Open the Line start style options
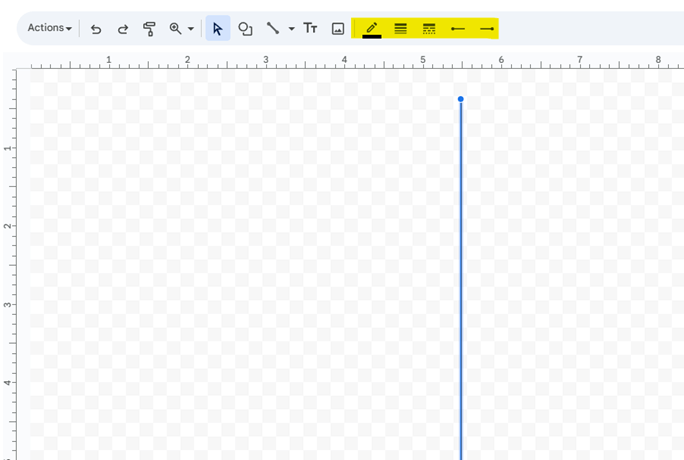 [x=458, y=29]
